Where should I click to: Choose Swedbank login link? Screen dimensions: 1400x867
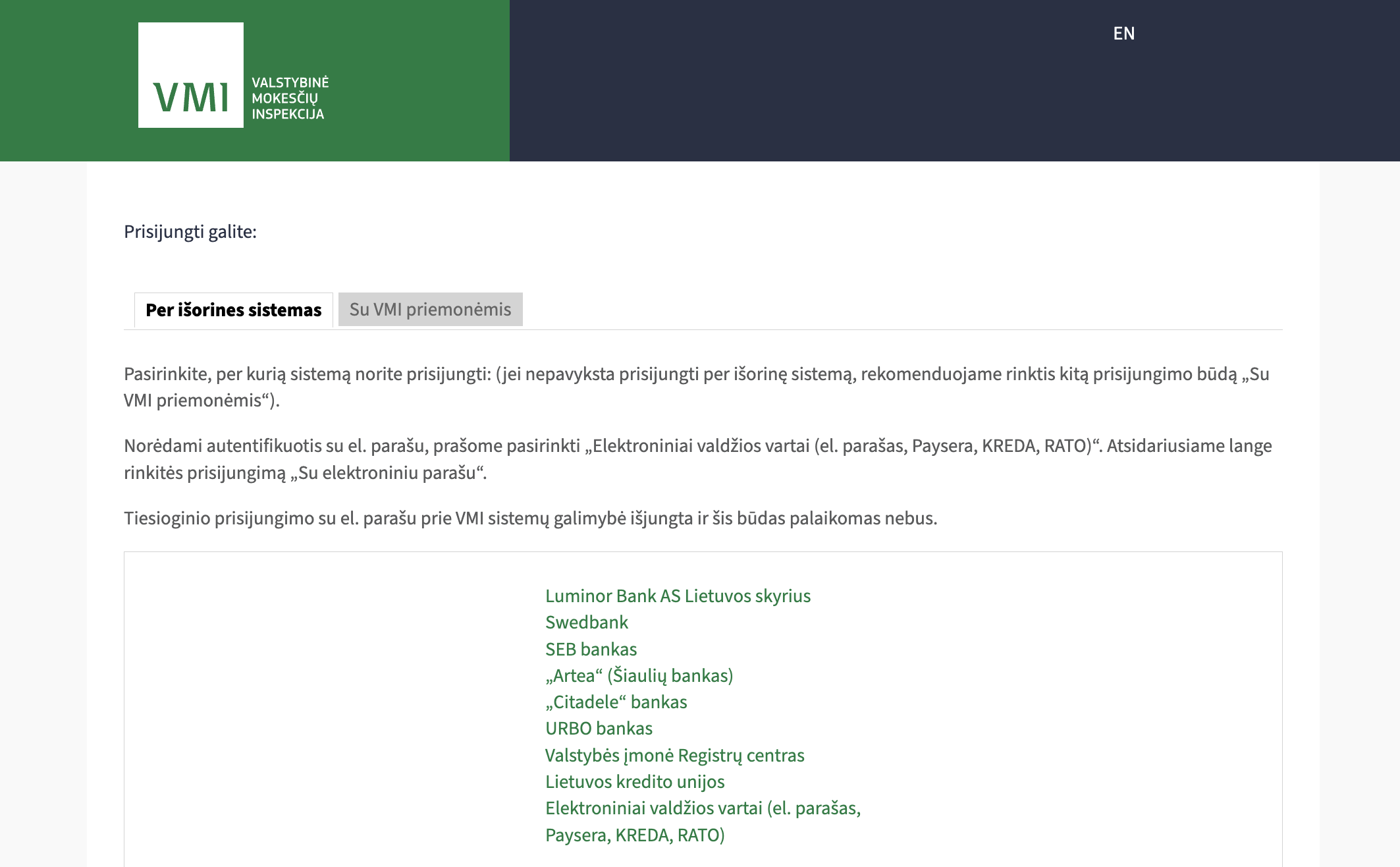[x=586, y=623]
